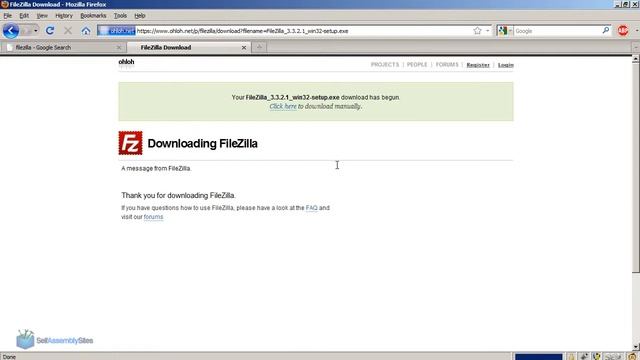Open the History menu
The image size is (640, 360).
[64, 16]
